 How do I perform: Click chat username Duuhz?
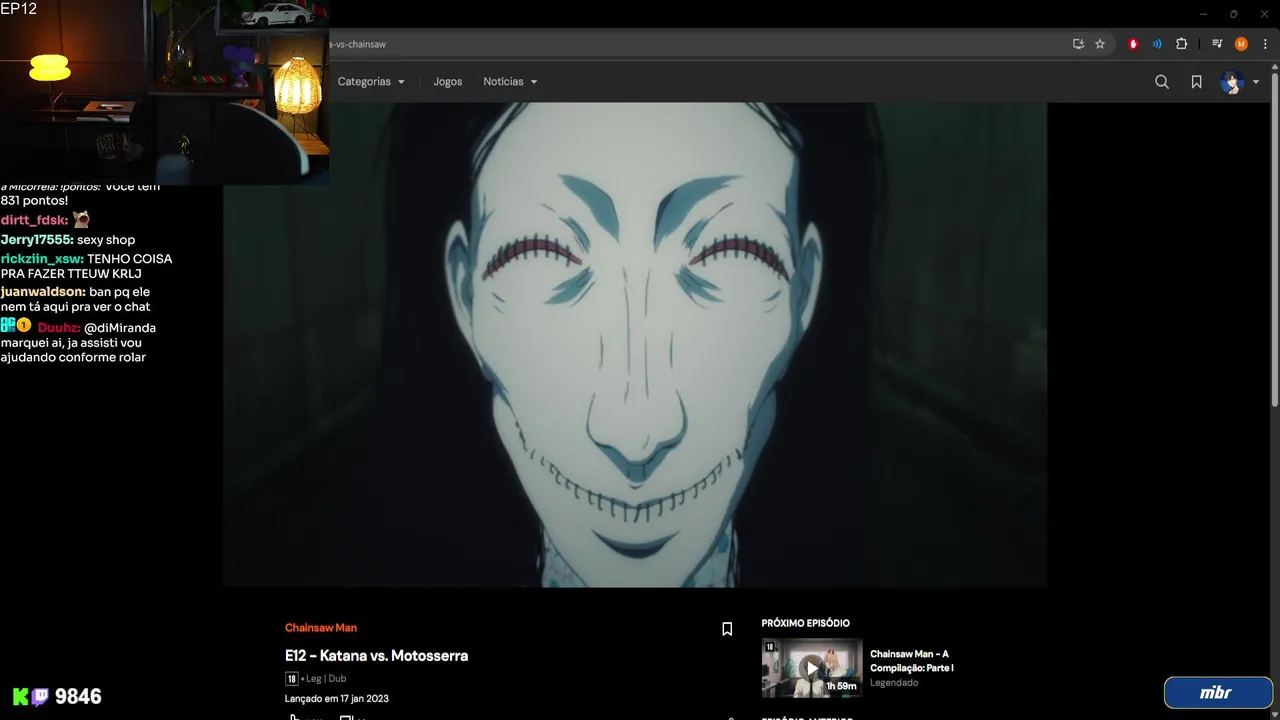59,328
